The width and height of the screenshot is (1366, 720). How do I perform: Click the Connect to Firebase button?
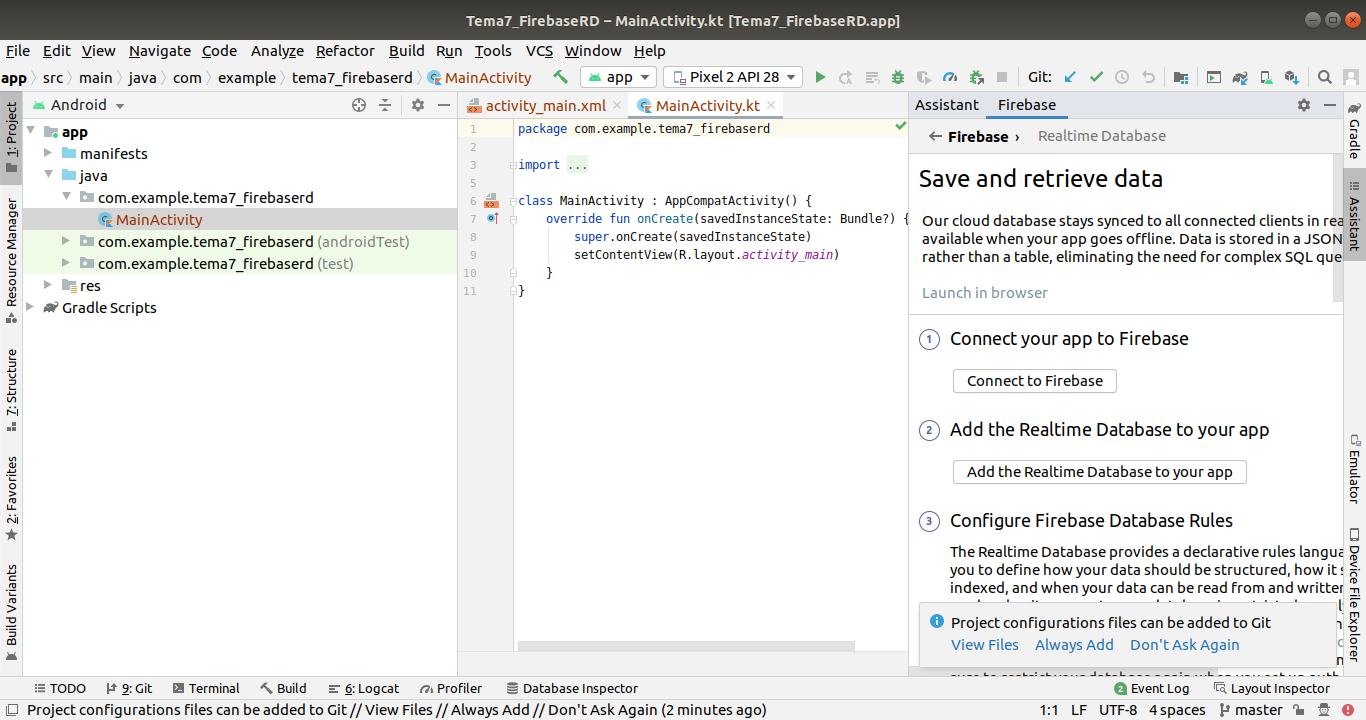pos(1034,381)
